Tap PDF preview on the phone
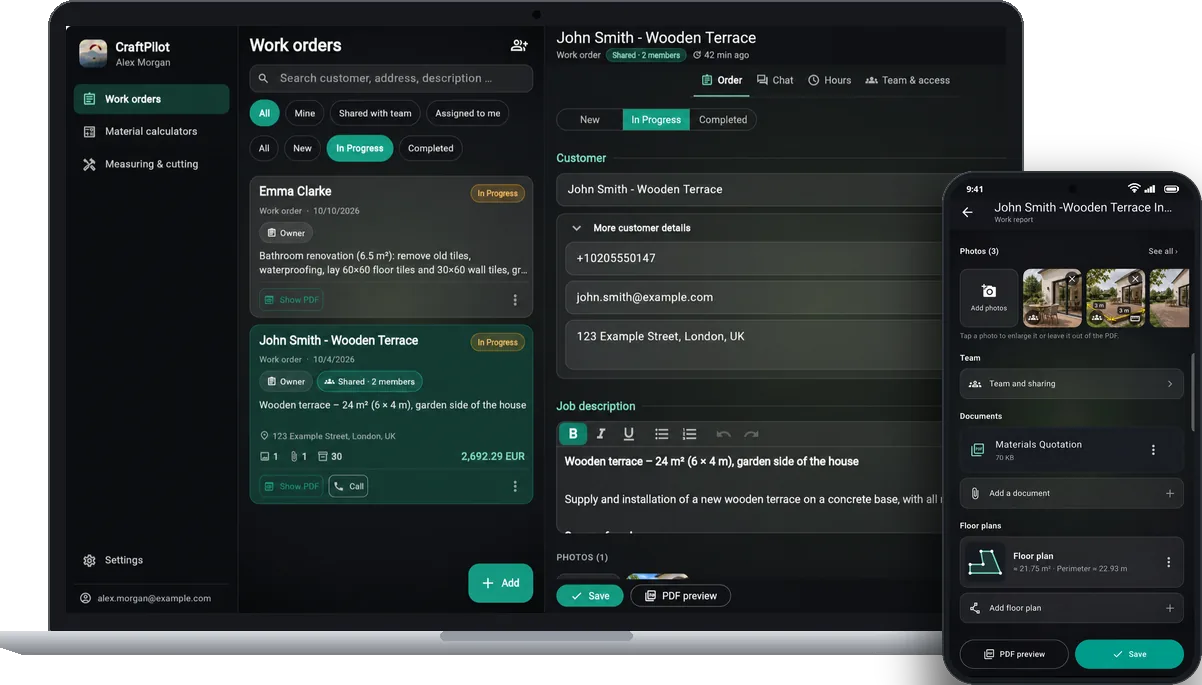This screenshot has width=1202, height=685. 1013,654
